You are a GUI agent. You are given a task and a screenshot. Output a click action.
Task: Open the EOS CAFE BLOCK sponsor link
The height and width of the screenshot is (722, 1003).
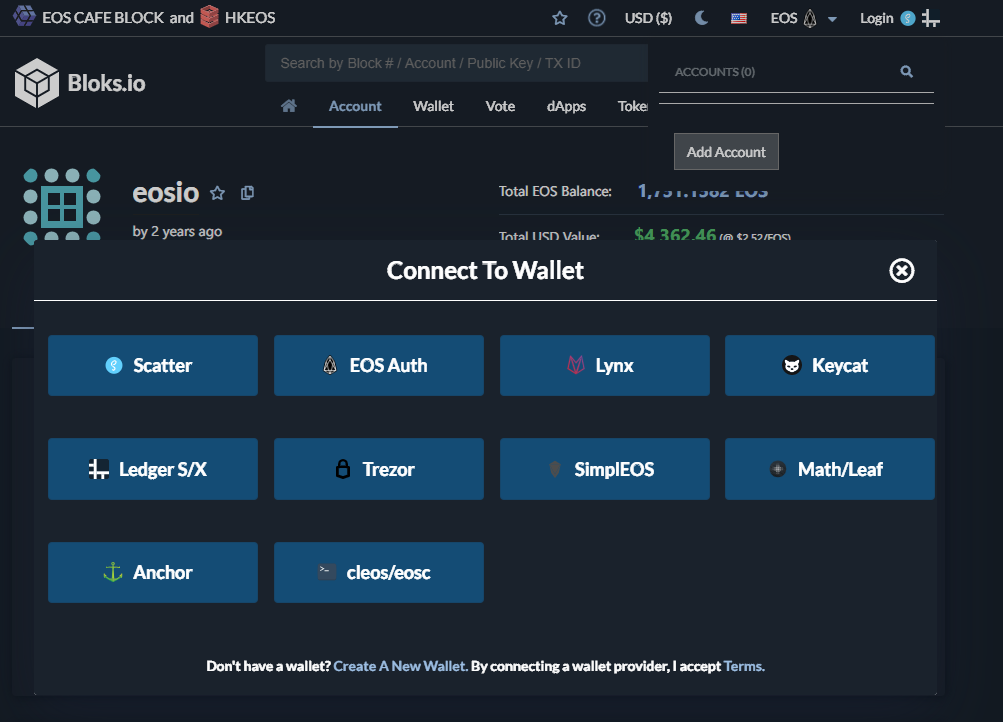click(x=103, y=18)
